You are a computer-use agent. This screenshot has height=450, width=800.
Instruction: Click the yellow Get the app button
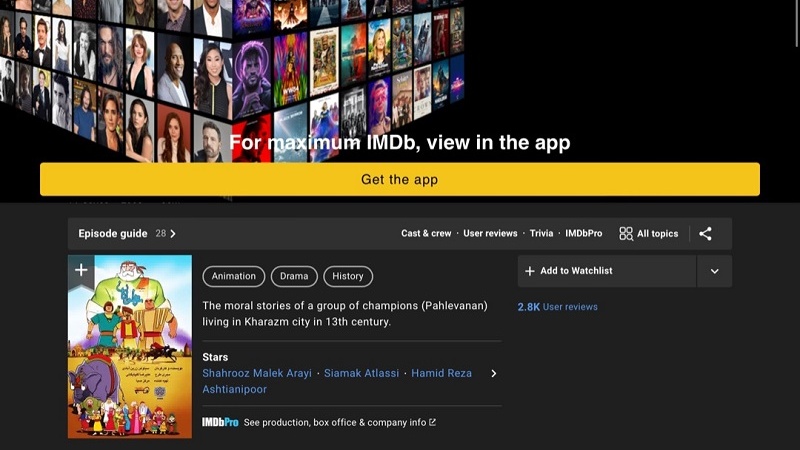point(399,180)
